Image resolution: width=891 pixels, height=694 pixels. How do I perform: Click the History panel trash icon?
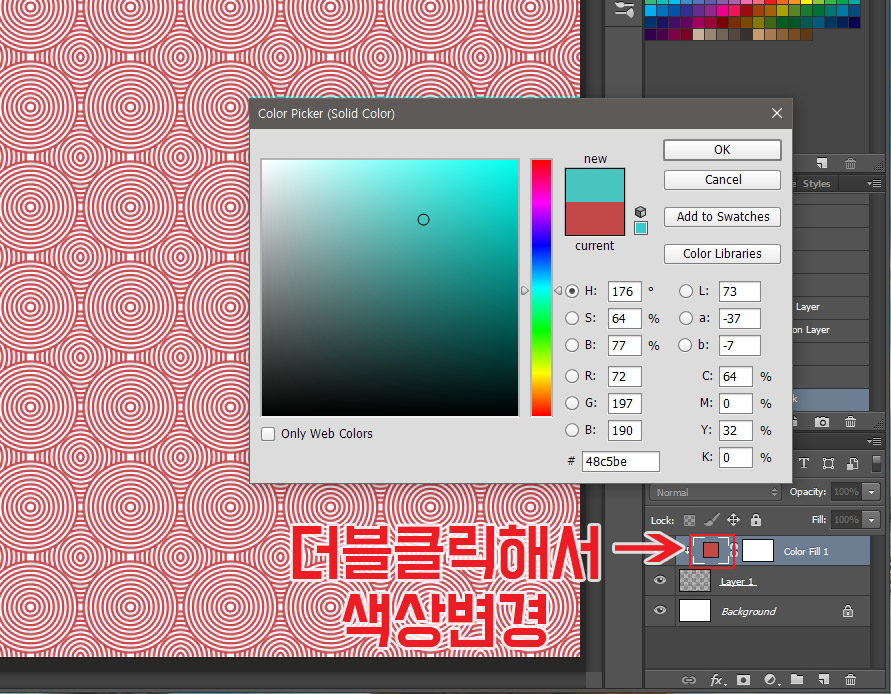coord(850,422)
